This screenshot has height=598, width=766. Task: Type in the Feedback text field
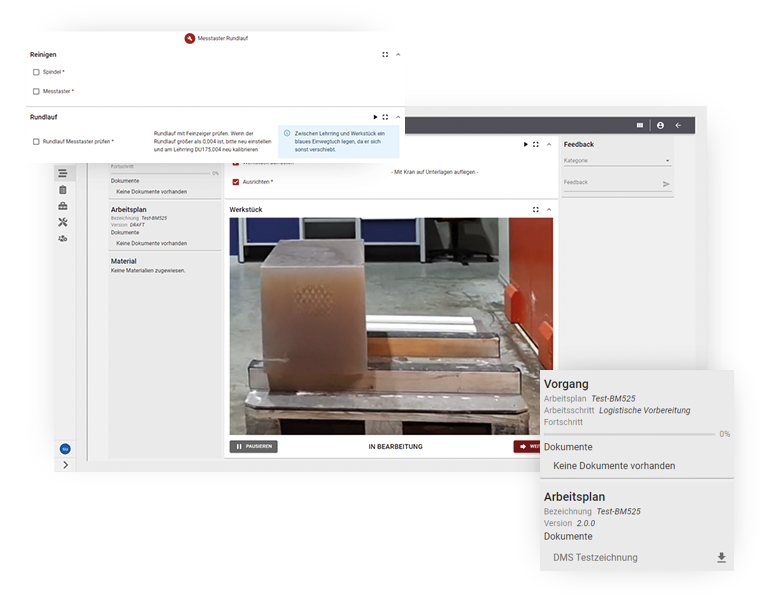(608, 183)
